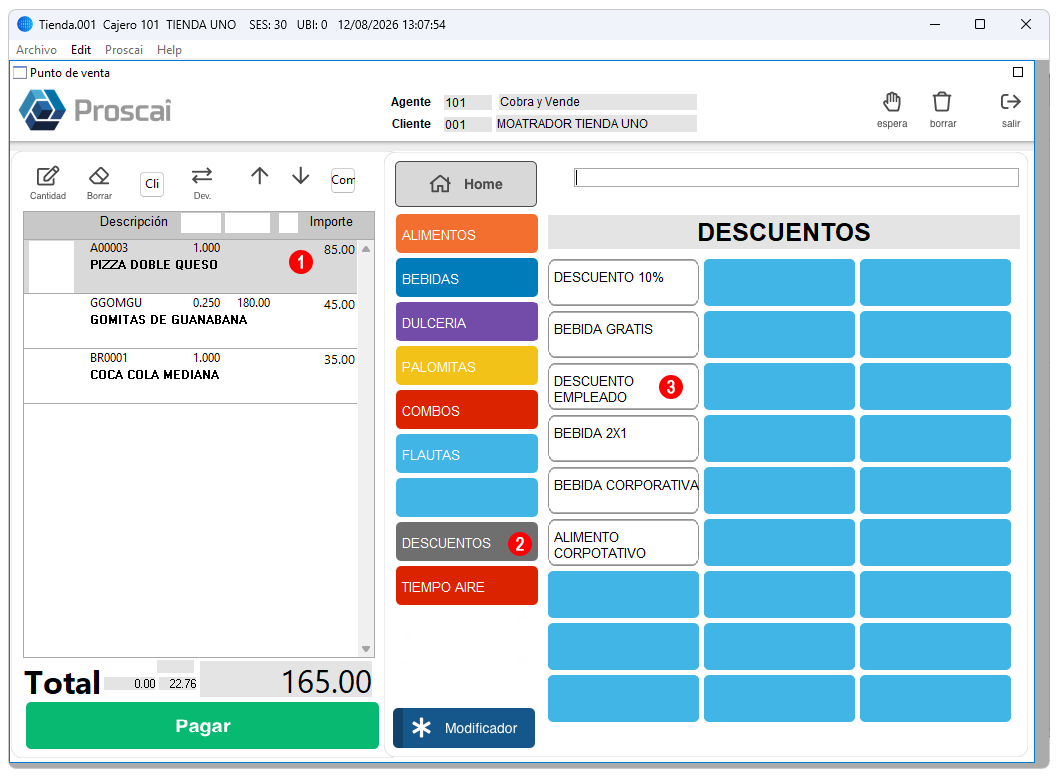Screen dimensions: 1058x776
Task: Open the Cli customer button
Action: (x=152, y=184)
